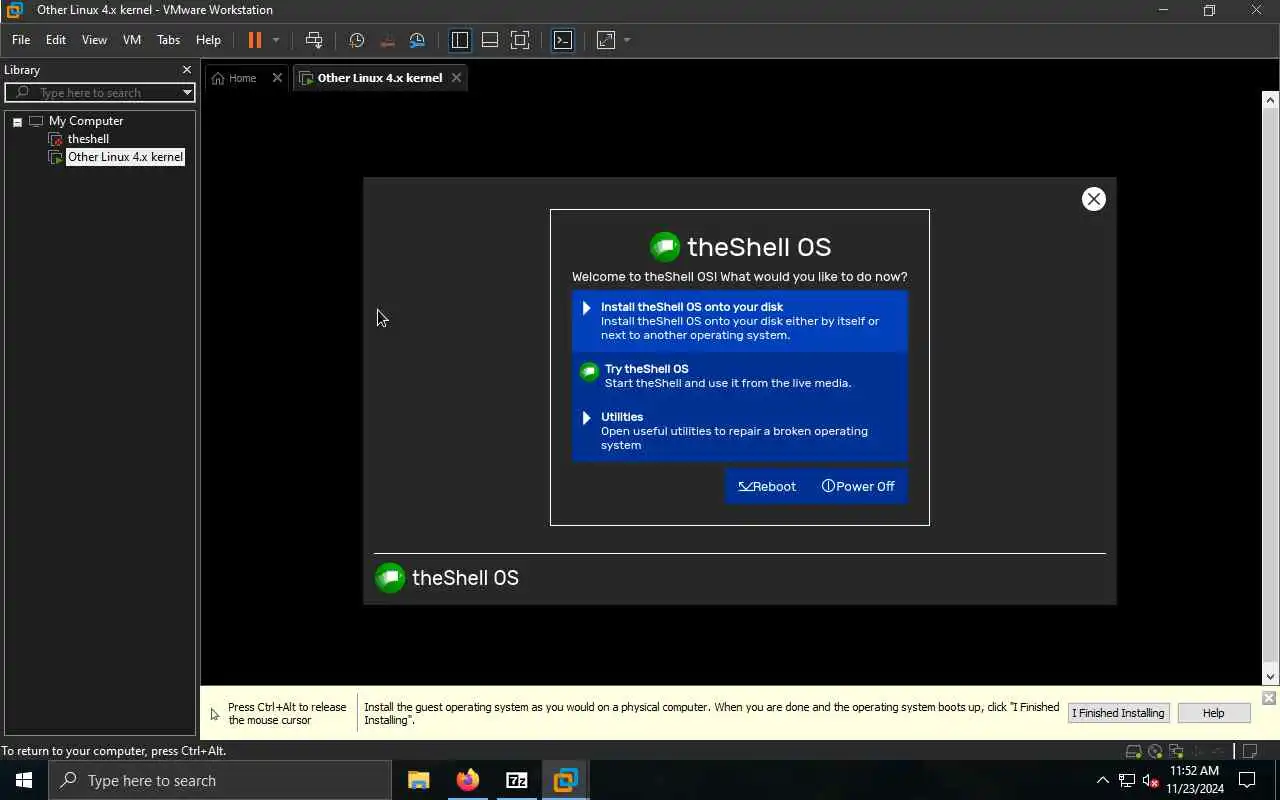Click the stretch guest display icon
1280x800 pixels.
[606, 40]
